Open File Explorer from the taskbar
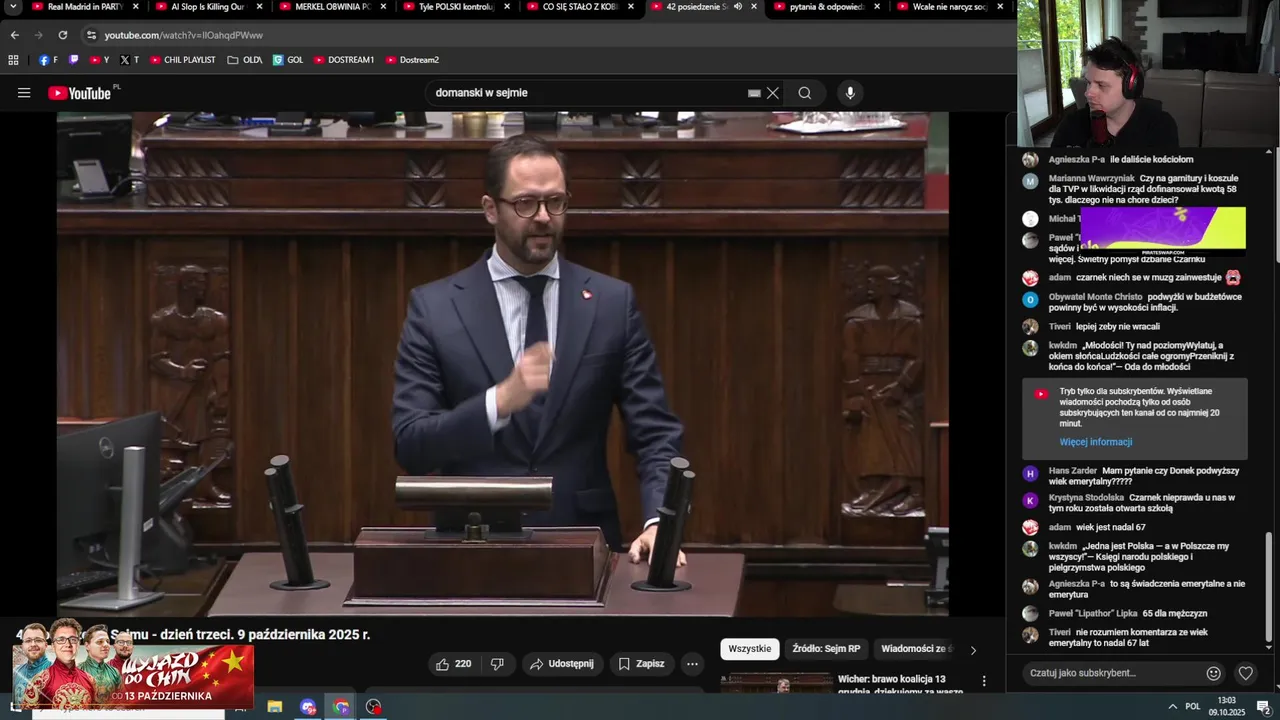 point(274,707)
